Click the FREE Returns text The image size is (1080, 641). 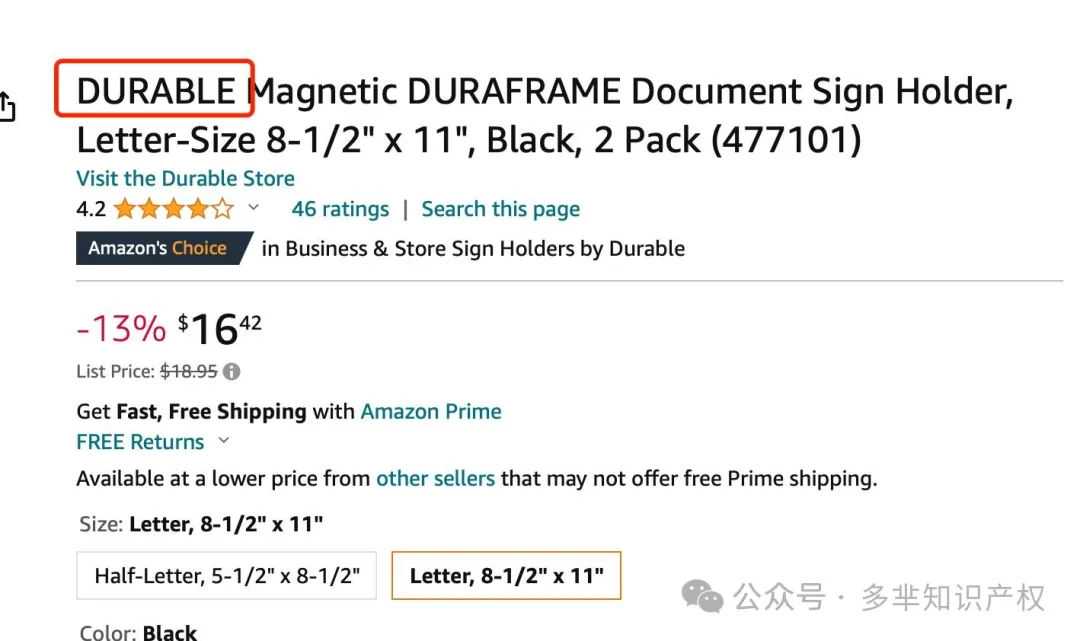[141, 441]
